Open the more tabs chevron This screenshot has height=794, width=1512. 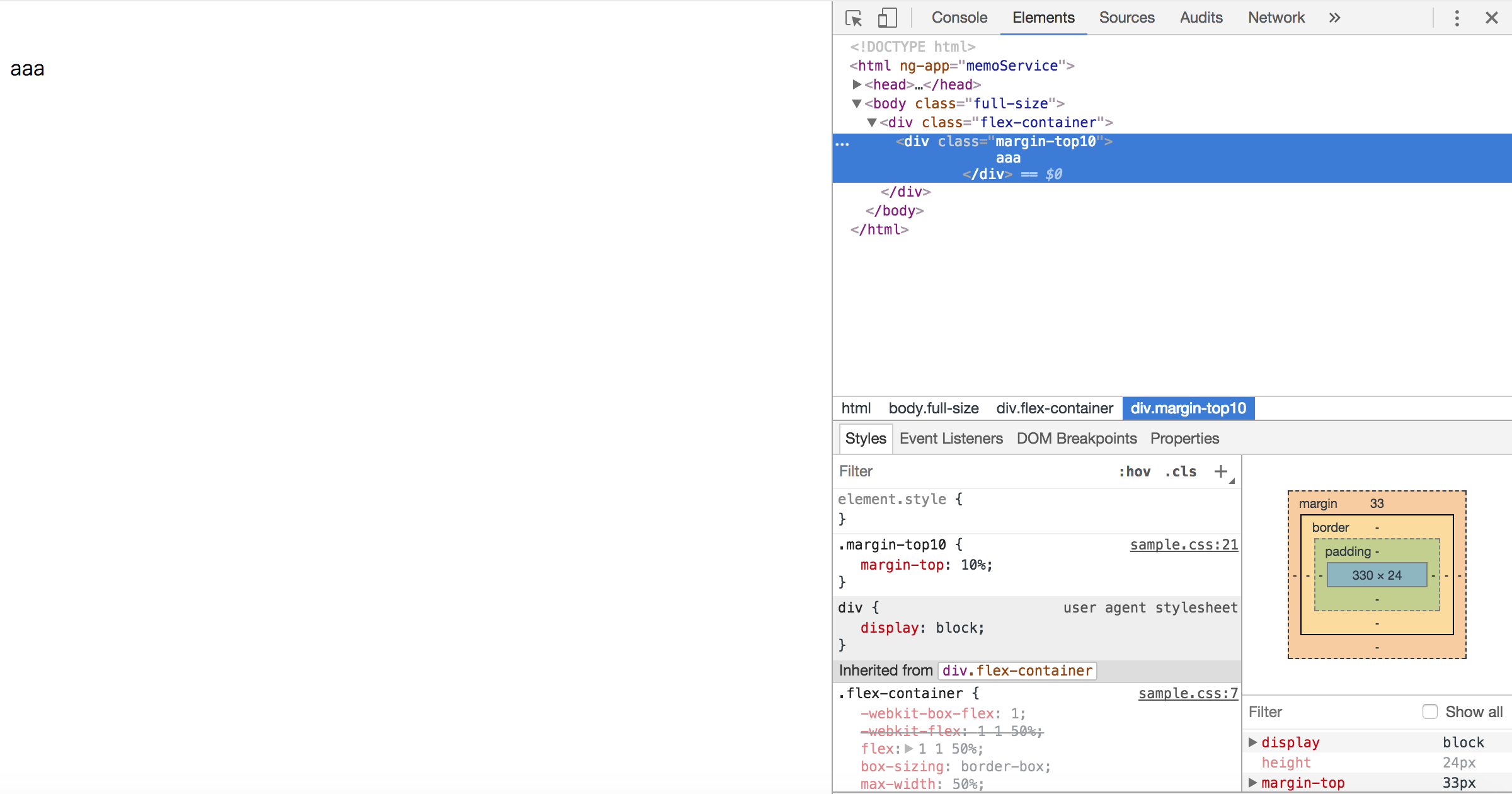coord(1334,18)
